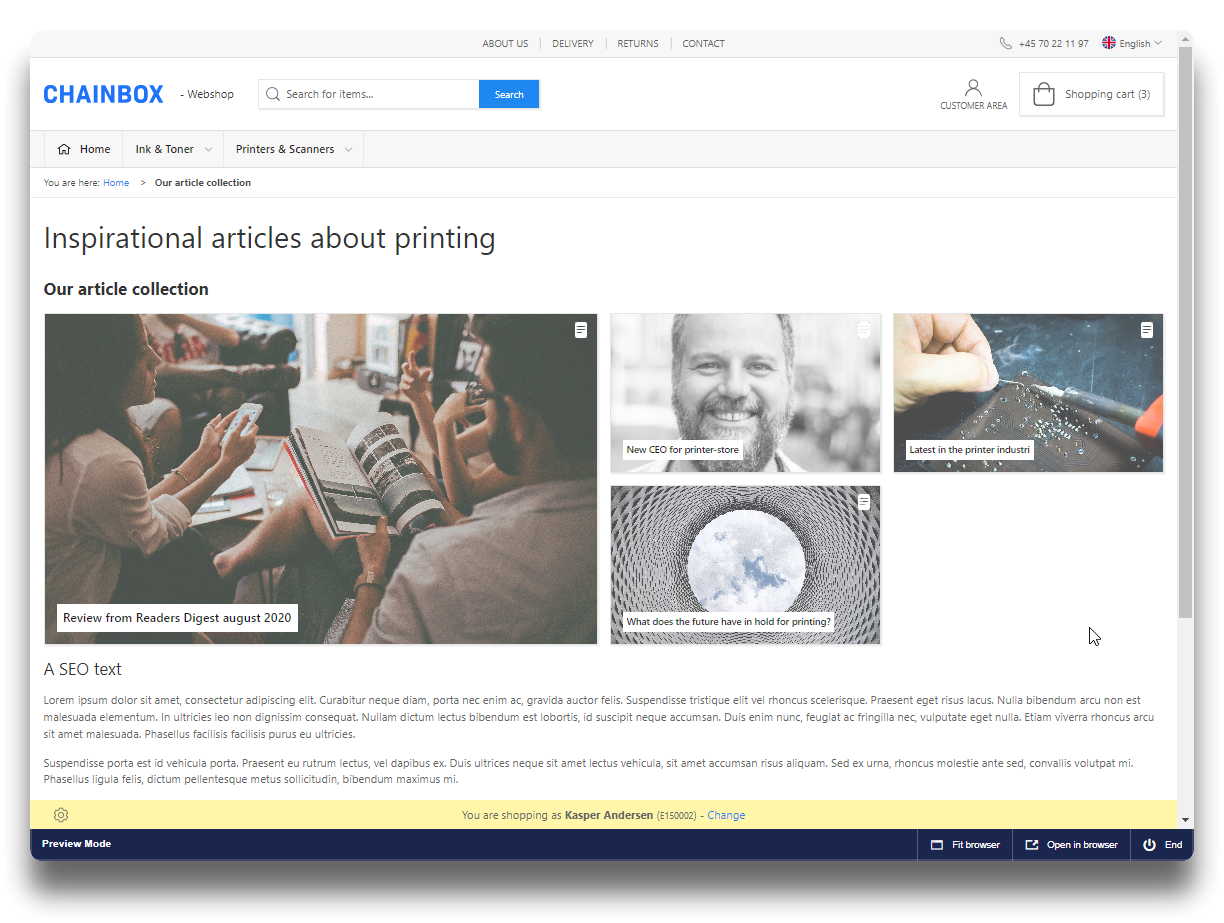Click the End power icon
Screen dimensions: 1224x923
coord(1150,845)
